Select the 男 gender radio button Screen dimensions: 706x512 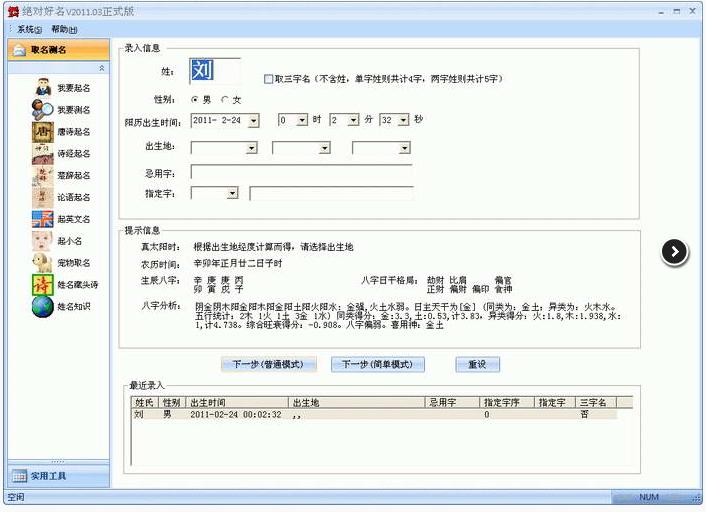pyautogui.click(x=195, y=100)
